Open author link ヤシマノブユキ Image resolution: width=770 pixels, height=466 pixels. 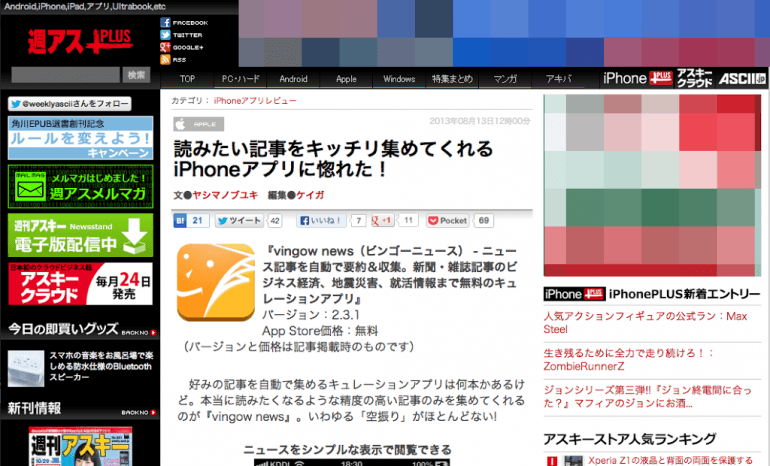click(225, 195)
